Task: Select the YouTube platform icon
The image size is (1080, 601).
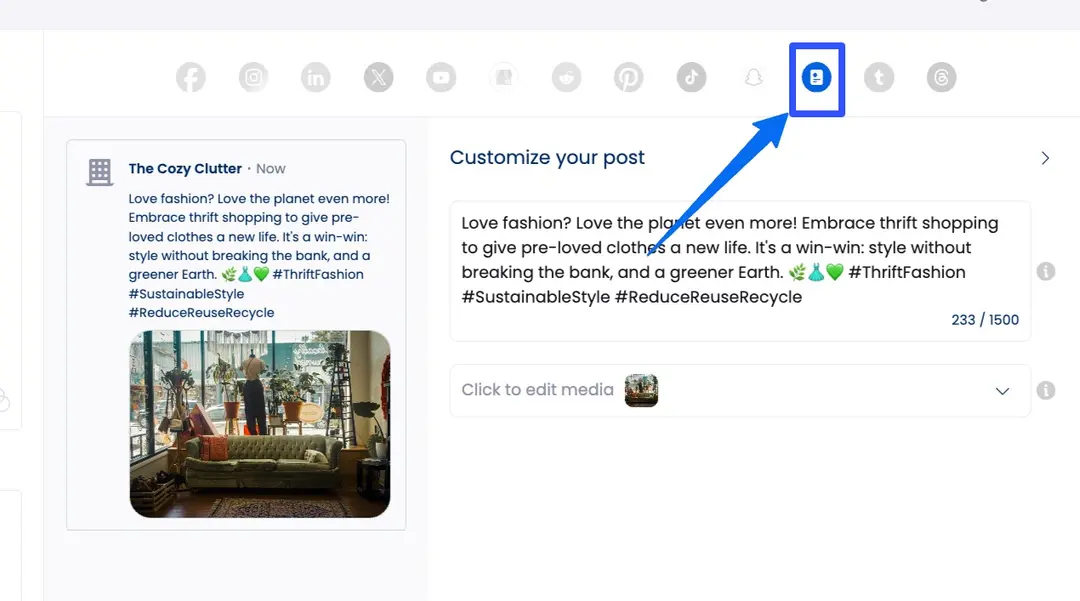Action: (x=441, y=77)
